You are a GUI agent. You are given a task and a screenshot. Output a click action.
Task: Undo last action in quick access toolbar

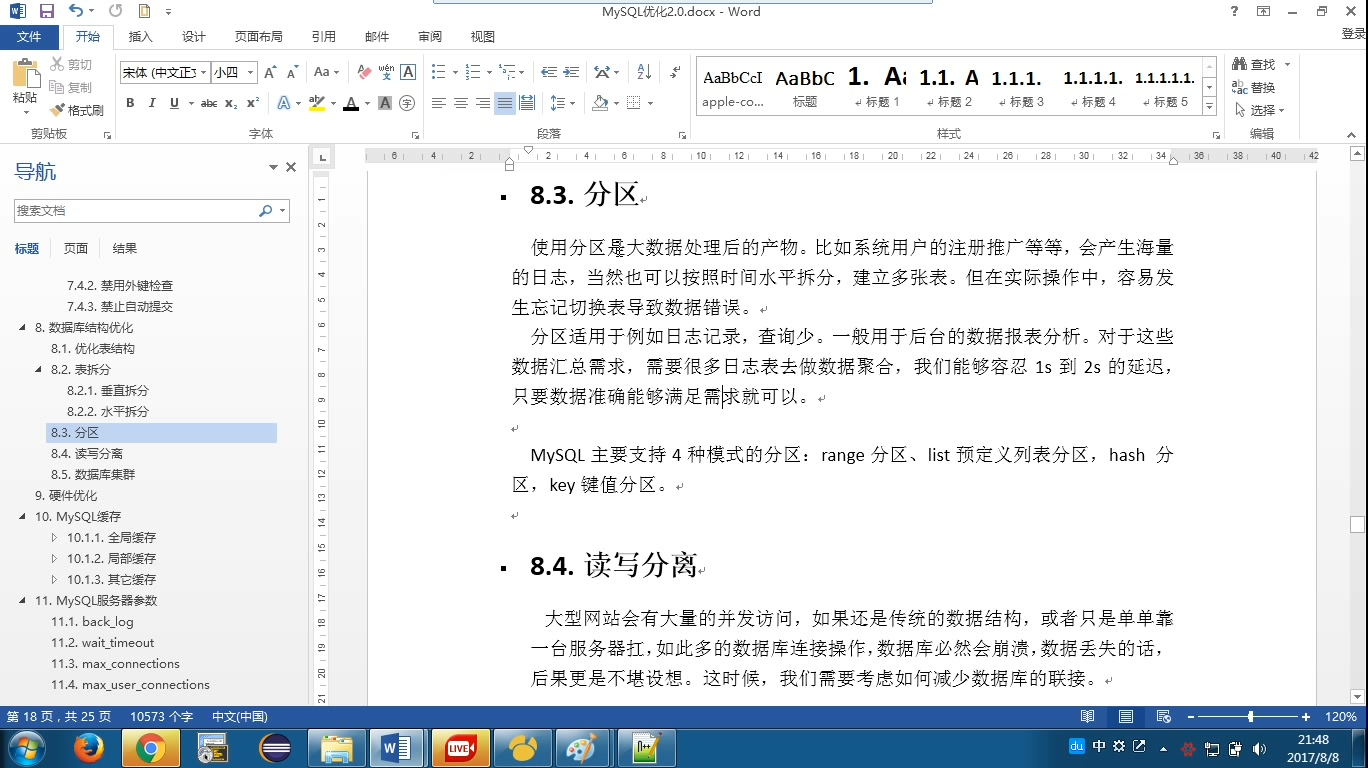(77, 12)
